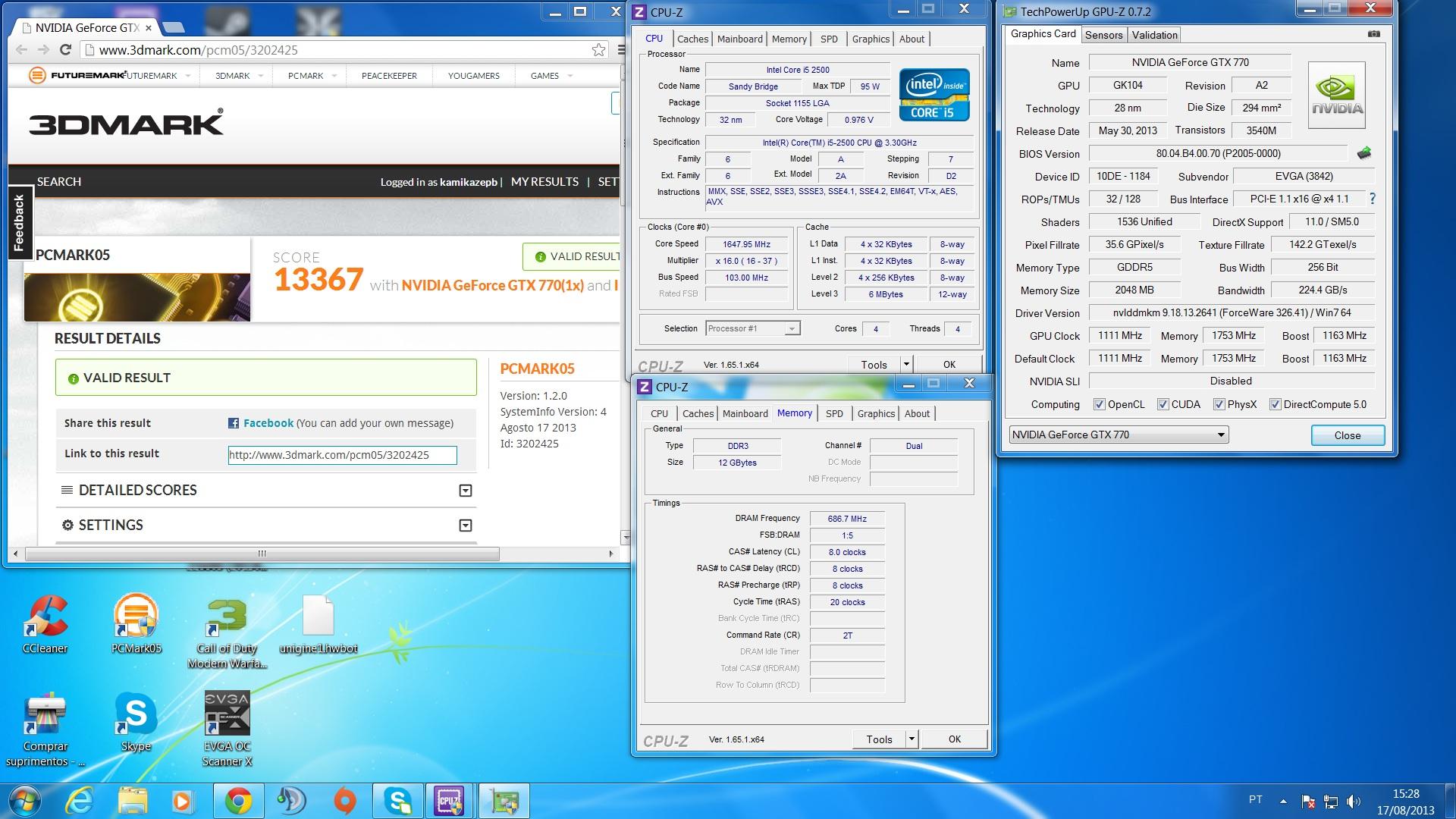Open Tools dropdown arrow in CPU-Z Memory window
Screen dimensions: 1456x819
[x=912, y=739]
